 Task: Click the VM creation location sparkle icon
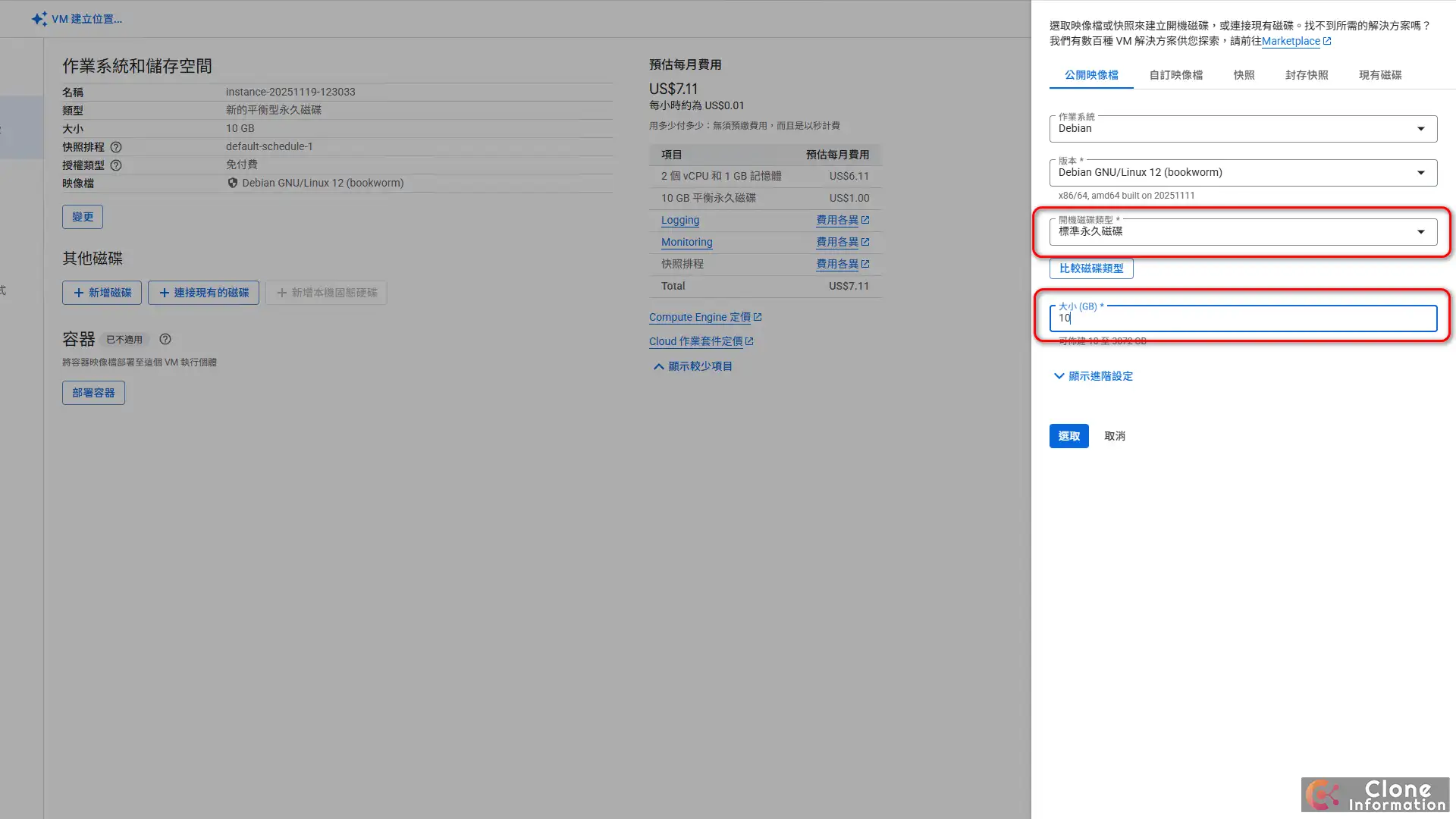39,19
